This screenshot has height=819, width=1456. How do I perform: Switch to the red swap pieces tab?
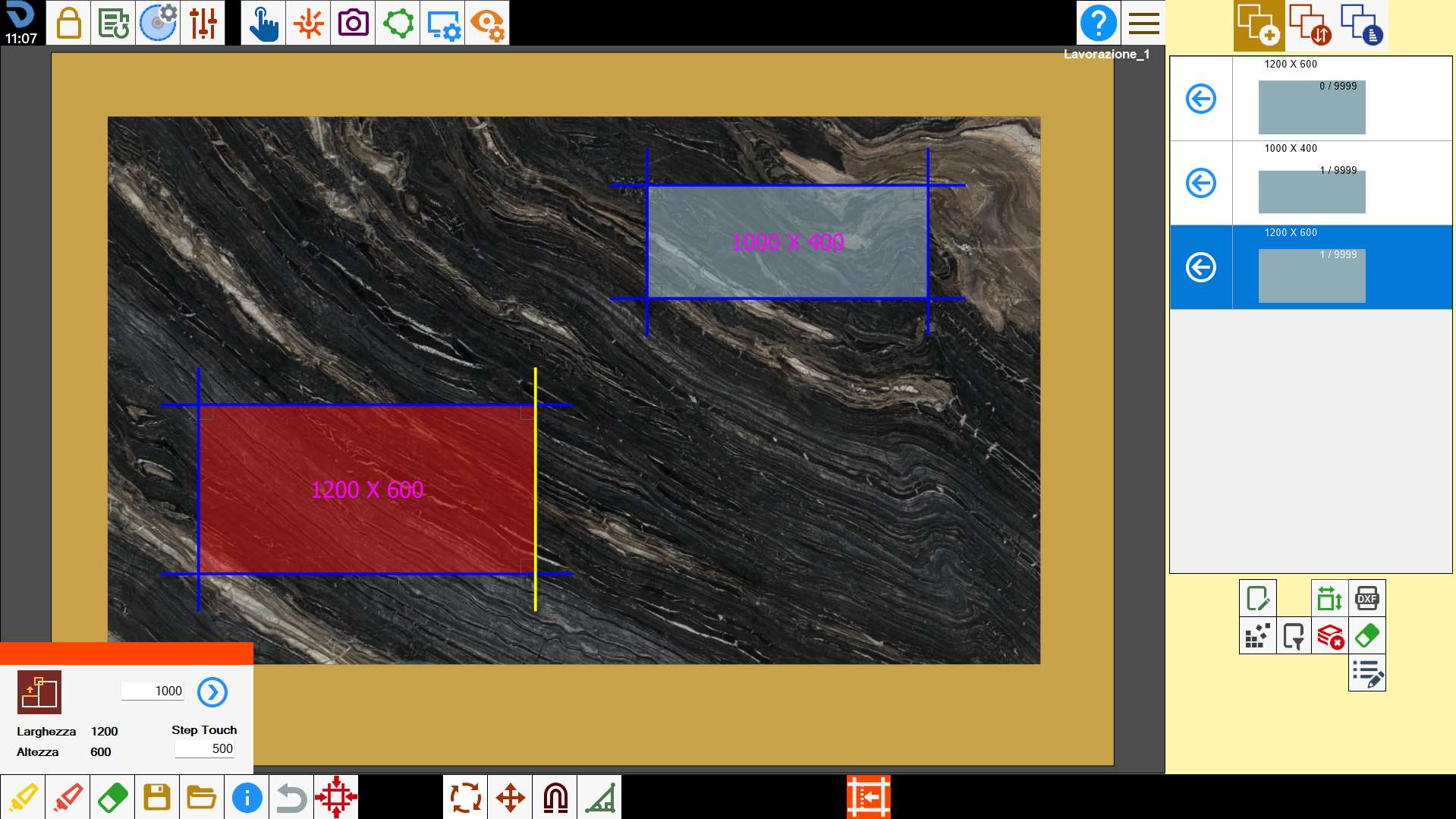coord(1310,26)
